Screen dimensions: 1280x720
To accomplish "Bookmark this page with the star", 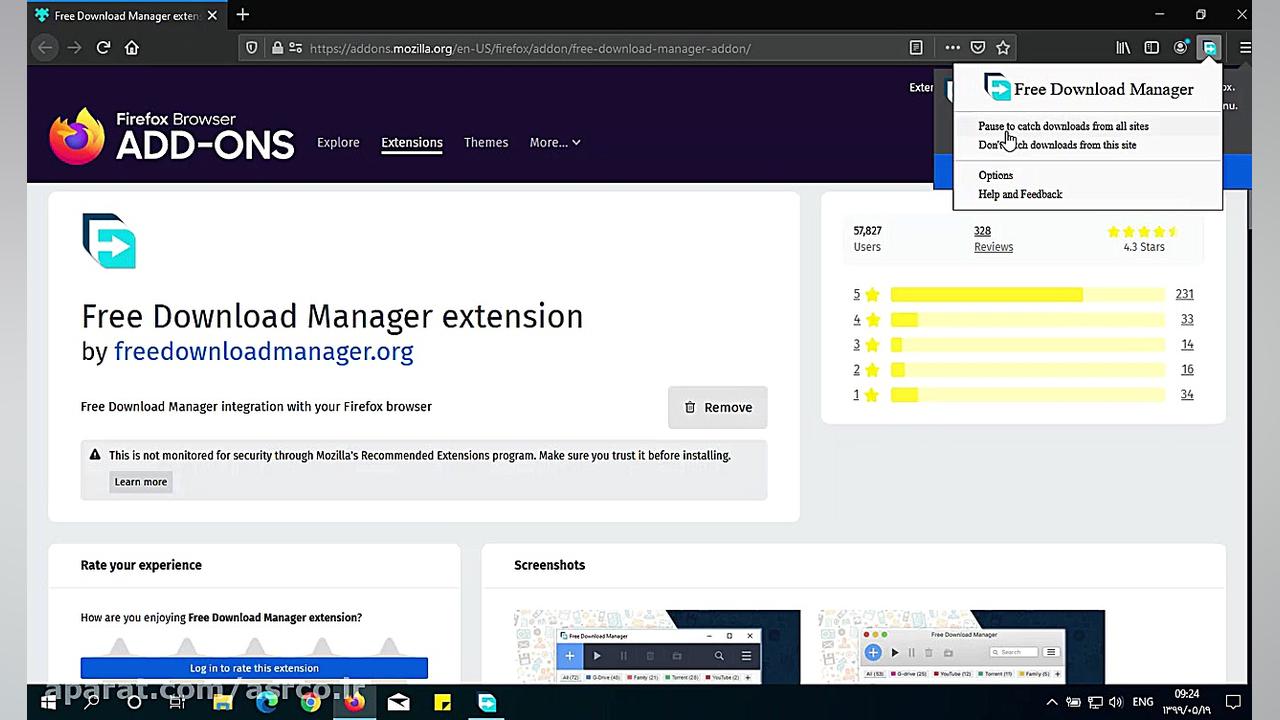I will coord(1003,47).
